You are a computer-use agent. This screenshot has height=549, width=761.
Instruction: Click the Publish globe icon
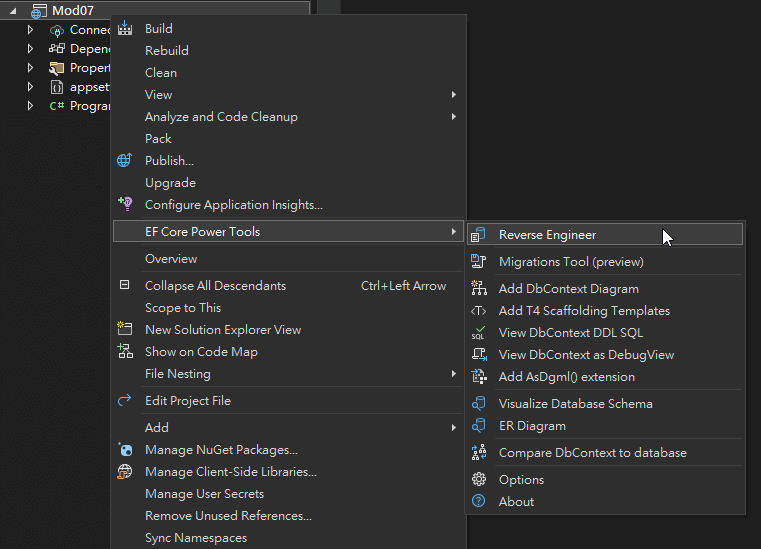click(125, 161)
